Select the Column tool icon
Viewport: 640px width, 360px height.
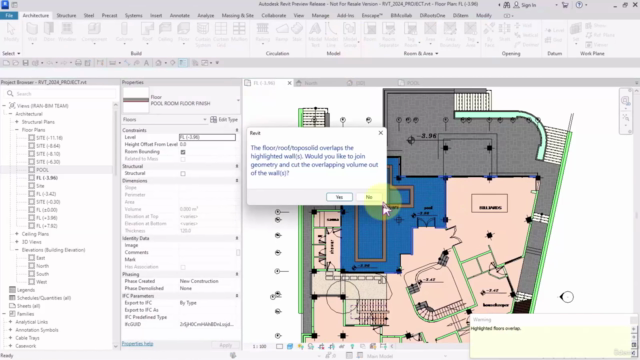(x=124, y=29)
